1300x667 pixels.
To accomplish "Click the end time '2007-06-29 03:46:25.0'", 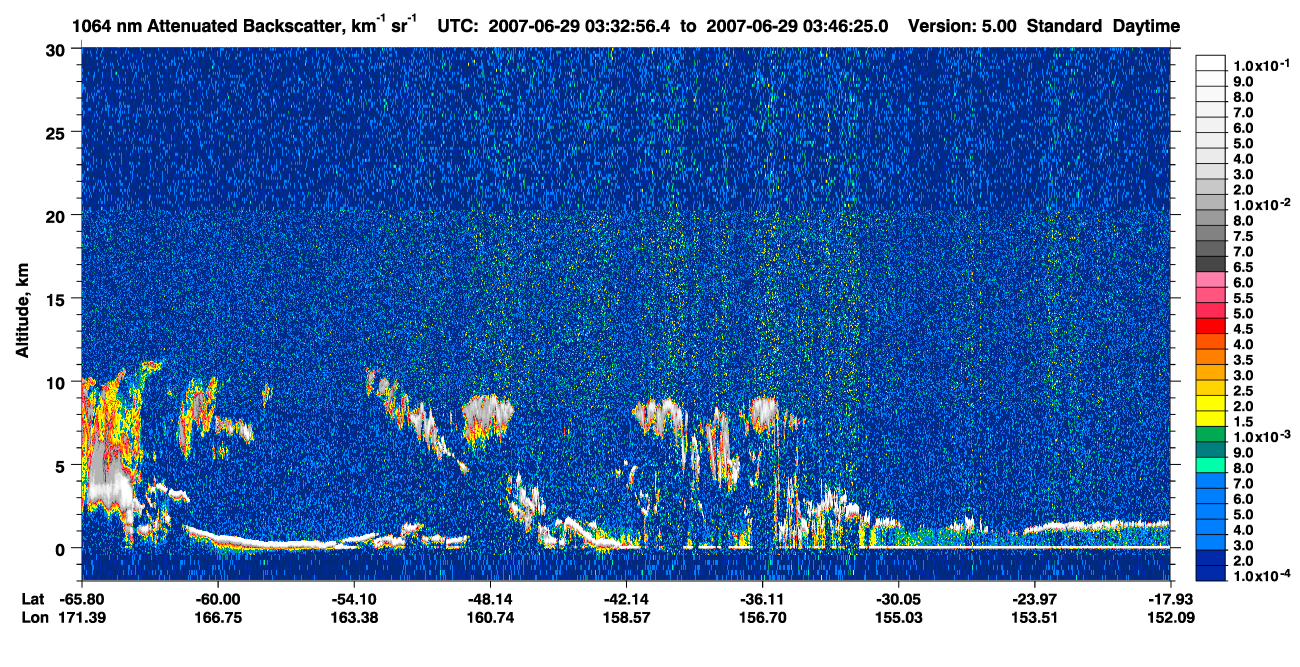I will click(797, 26).
